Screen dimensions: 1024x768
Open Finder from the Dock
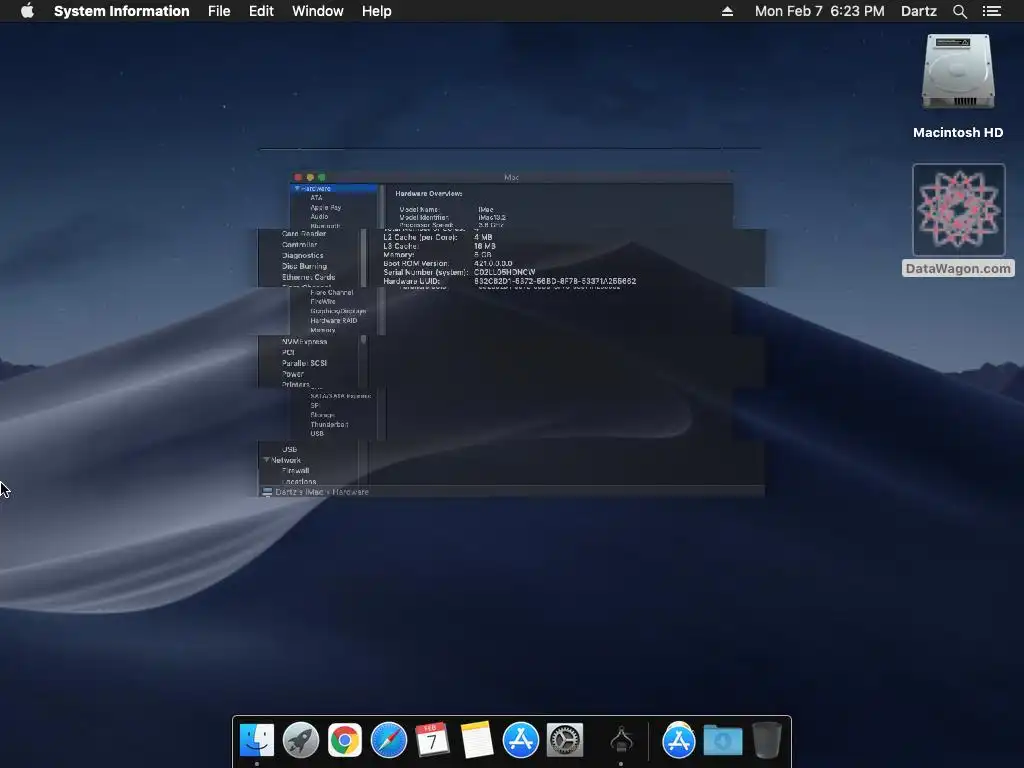pyautogui.click(x=257, y=741)
